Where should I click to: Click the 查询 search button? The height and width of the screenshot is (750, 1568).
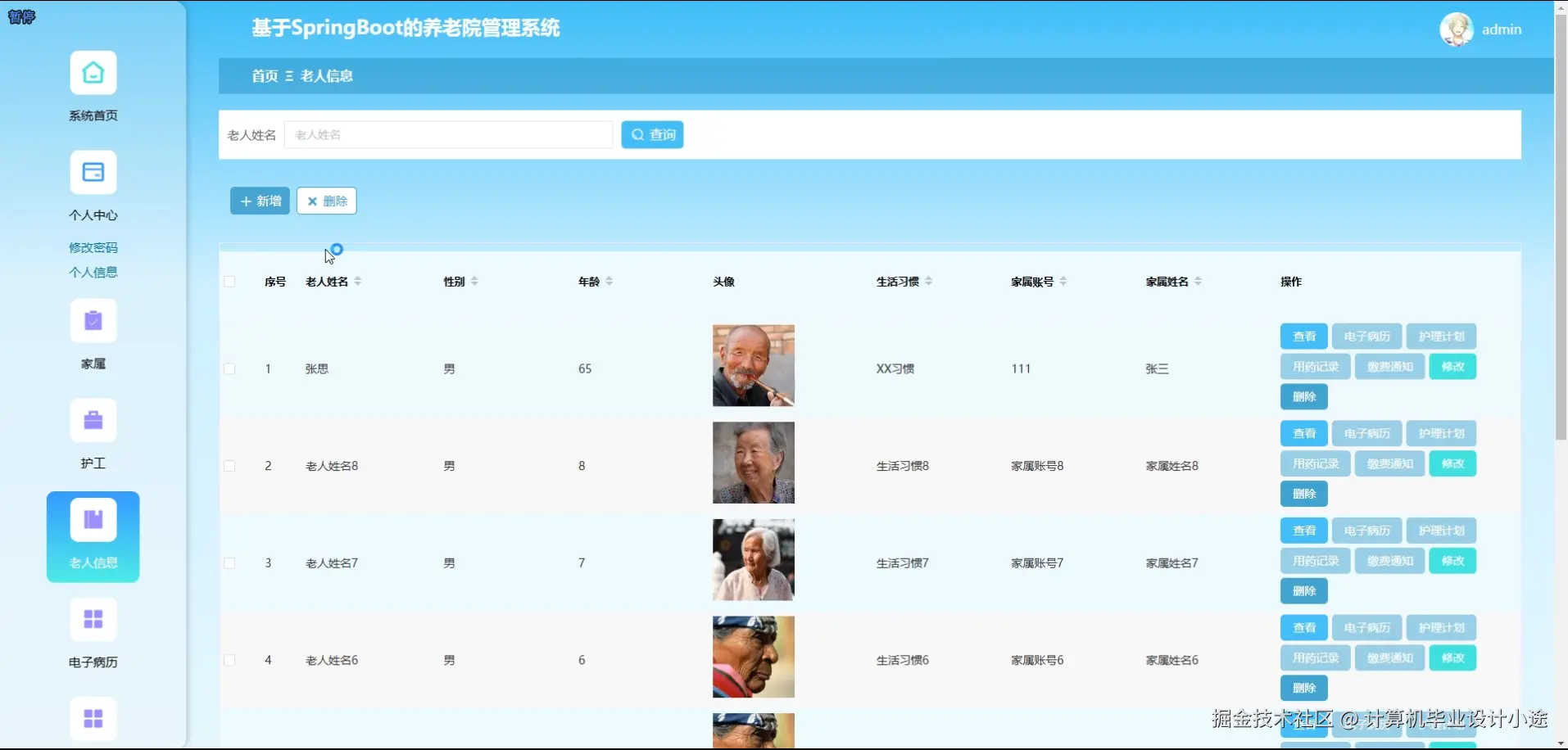click(652, 135)
